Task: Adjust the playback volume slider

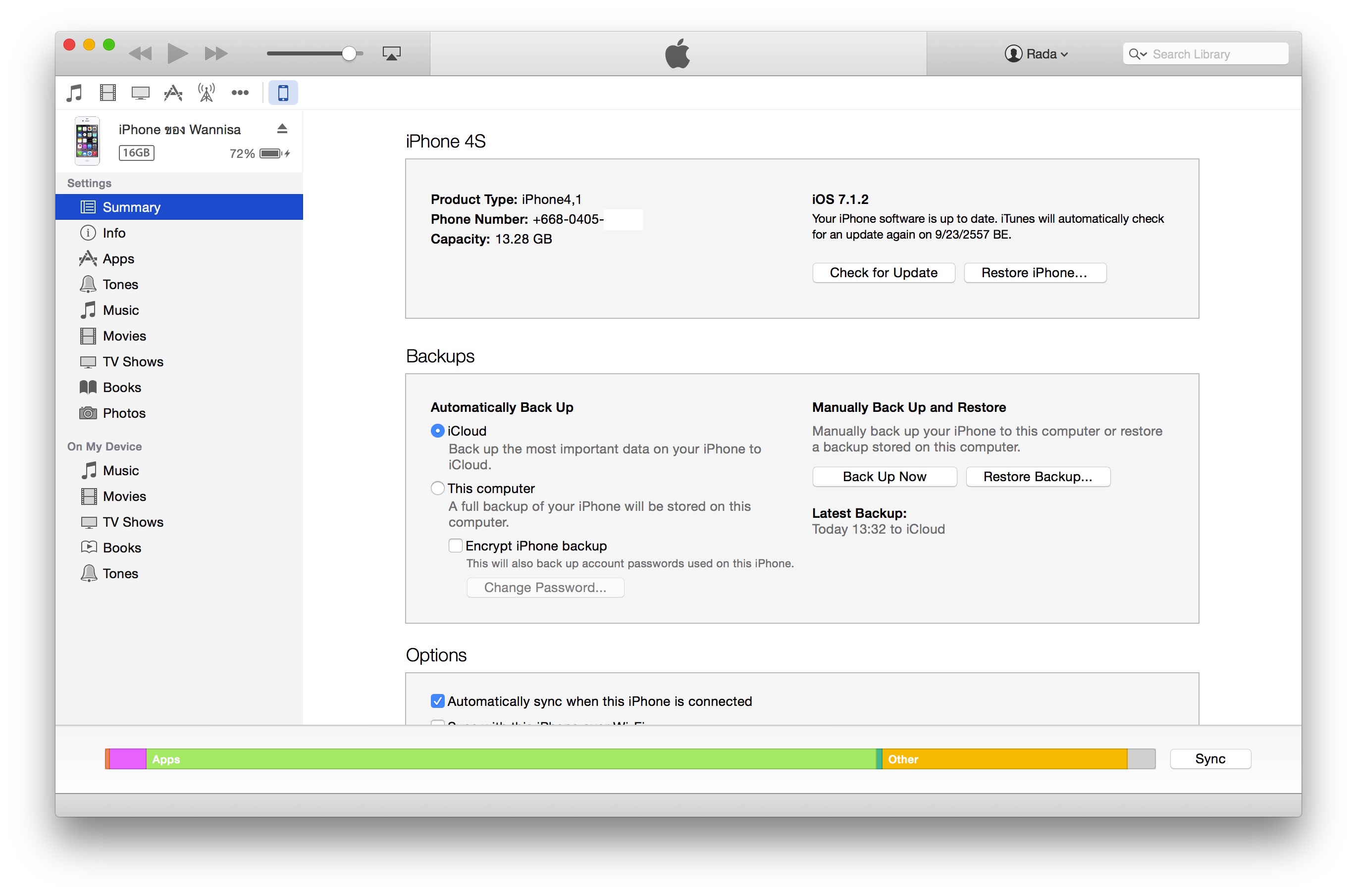Action: [349, 52]
